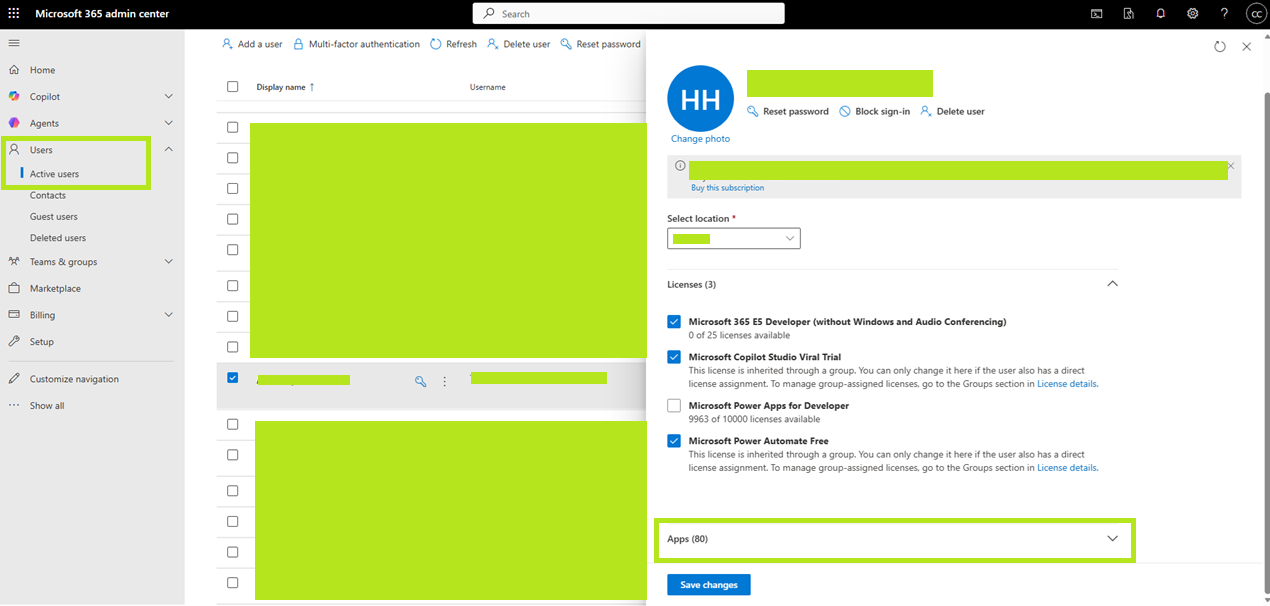Go to Home in the left navigation
The image size is (1270, 606).
(x=42, y=70)
